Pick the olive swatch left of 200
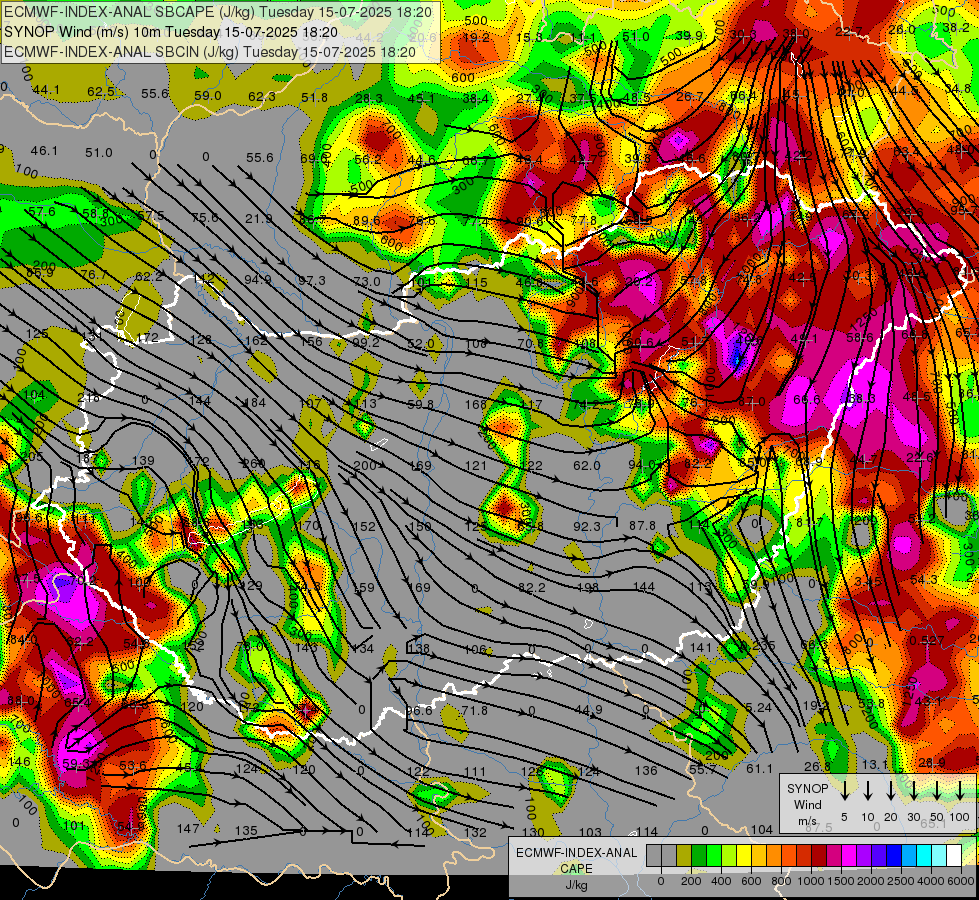979x900 pixels. (x=684, y=855)
